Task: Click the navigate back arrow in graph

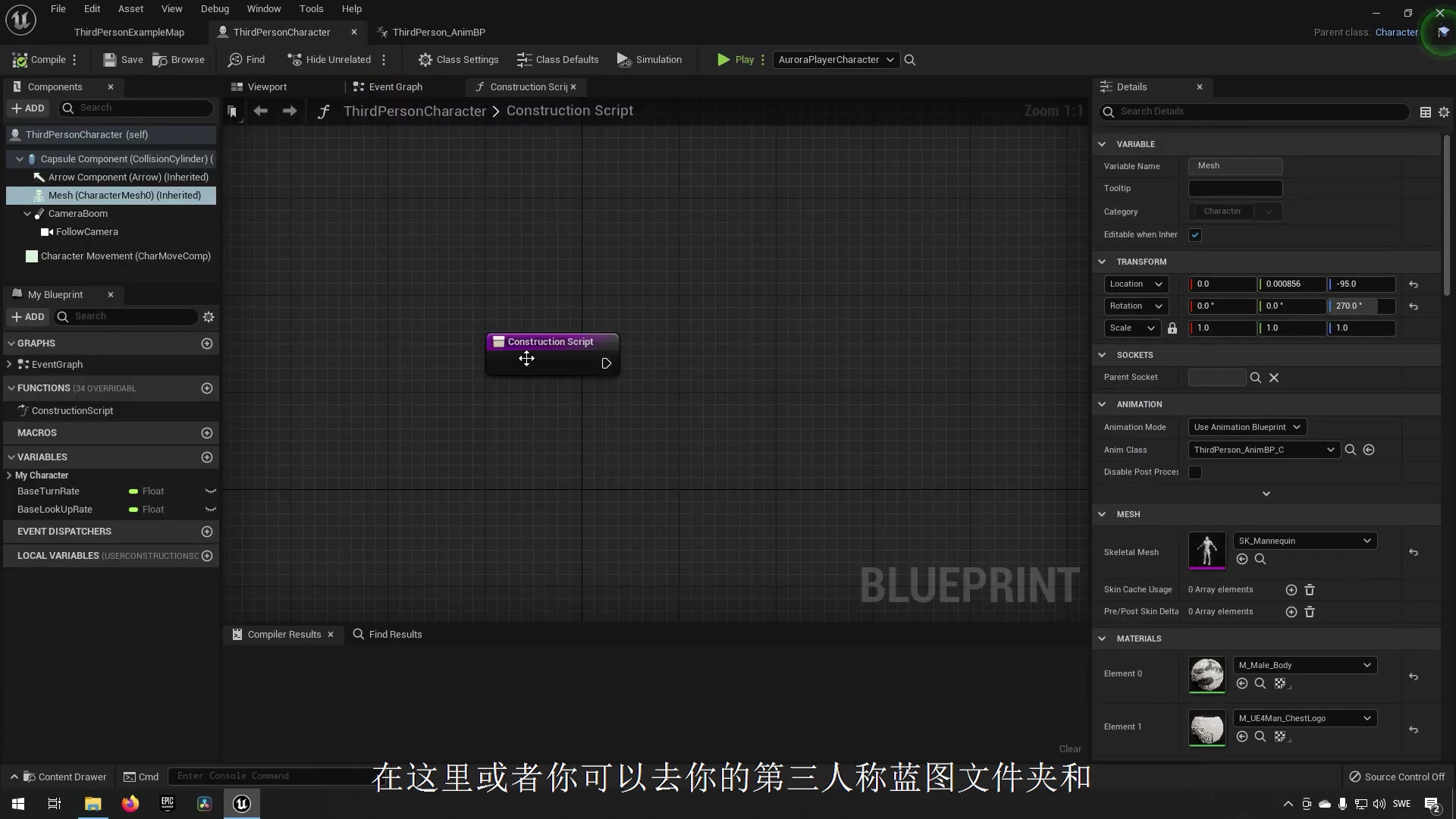Action: point(260,111)
